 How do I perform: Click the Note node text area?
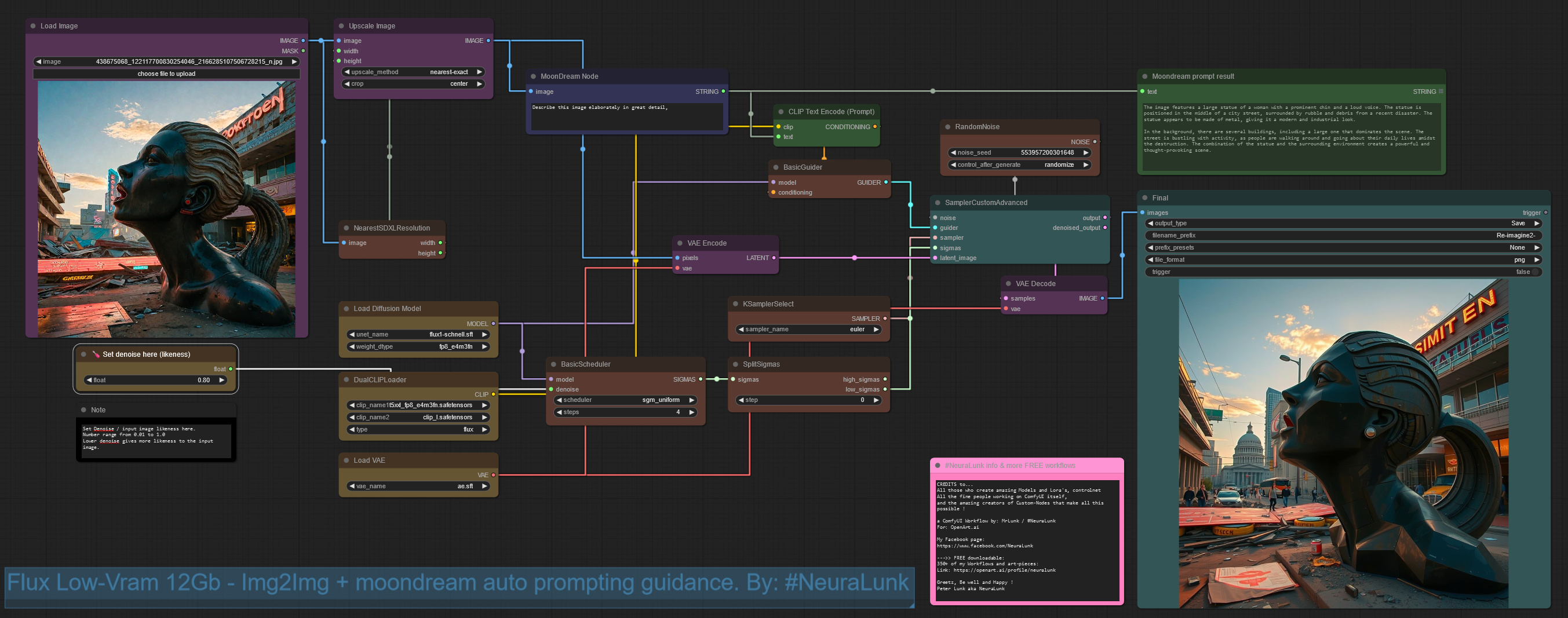click(156, 440)
